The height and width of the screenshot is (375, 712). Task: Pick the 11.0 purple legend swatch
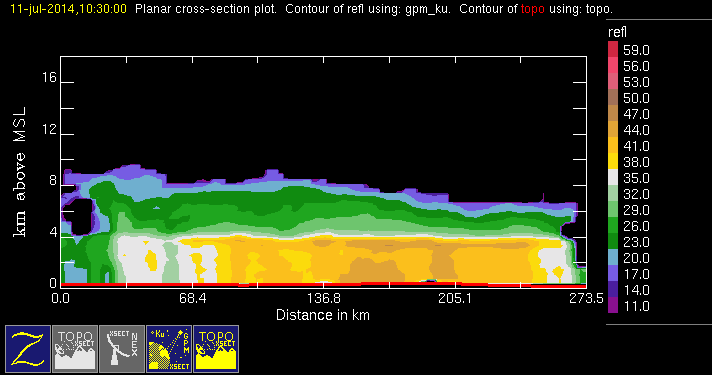(613, 305)
